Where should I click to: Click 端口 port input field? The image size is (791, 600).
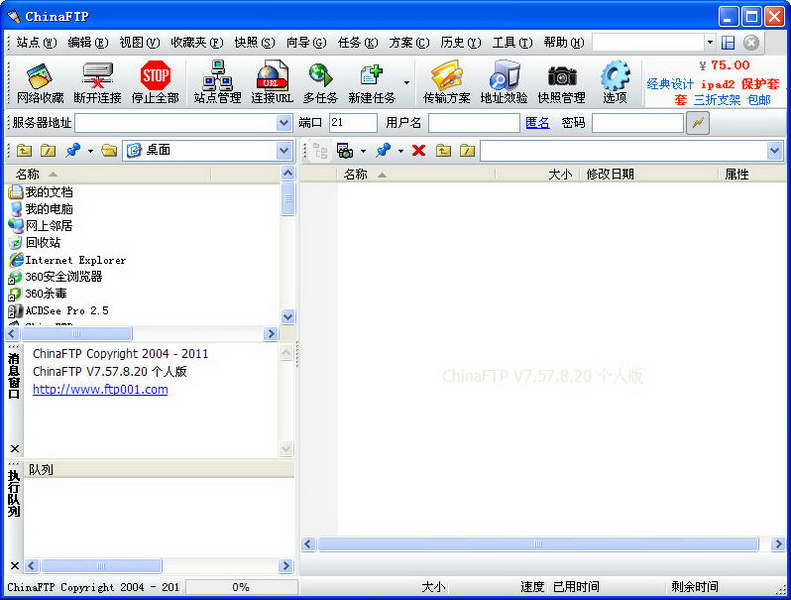pos(353,123)
